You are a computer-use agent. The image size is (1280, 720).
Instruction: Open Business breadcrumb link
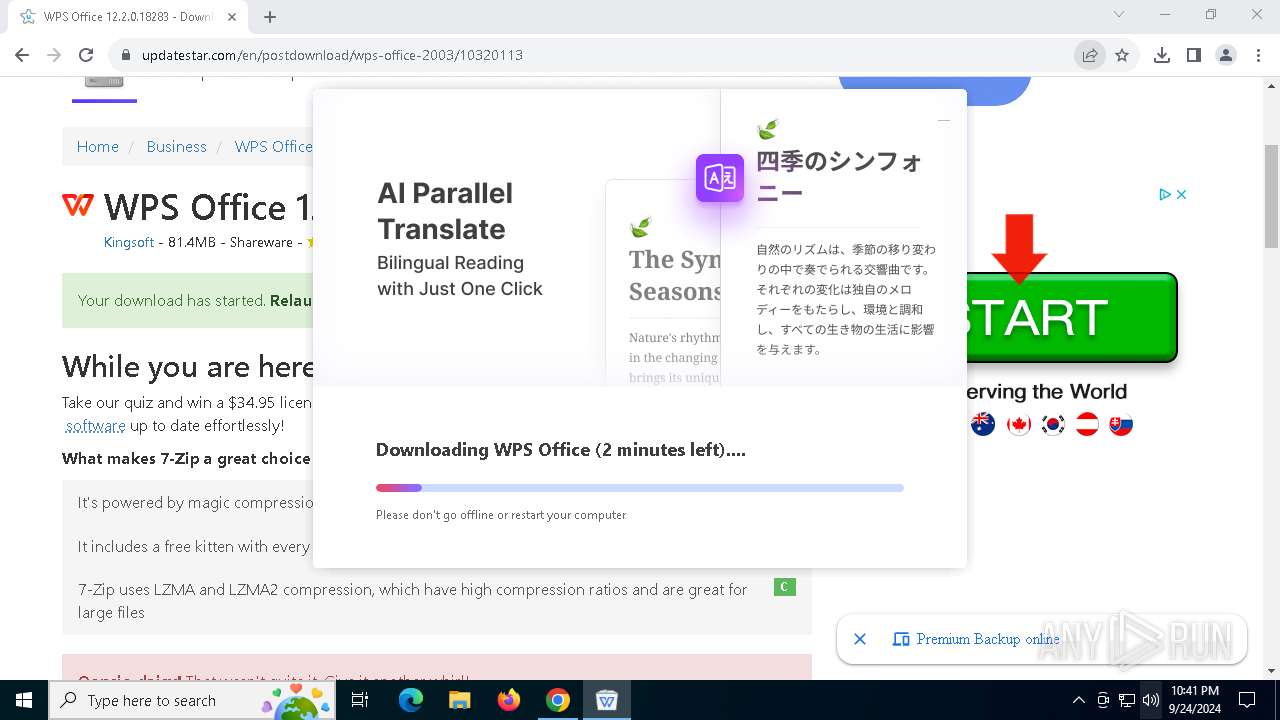pyautogui.click(x=176, y=146)
